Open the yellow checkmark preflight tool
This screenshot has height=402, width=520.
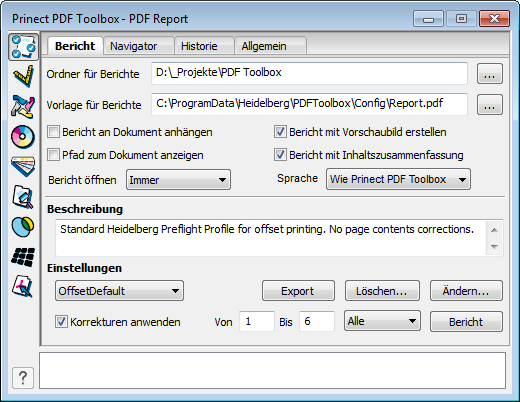tap(23, 76)
